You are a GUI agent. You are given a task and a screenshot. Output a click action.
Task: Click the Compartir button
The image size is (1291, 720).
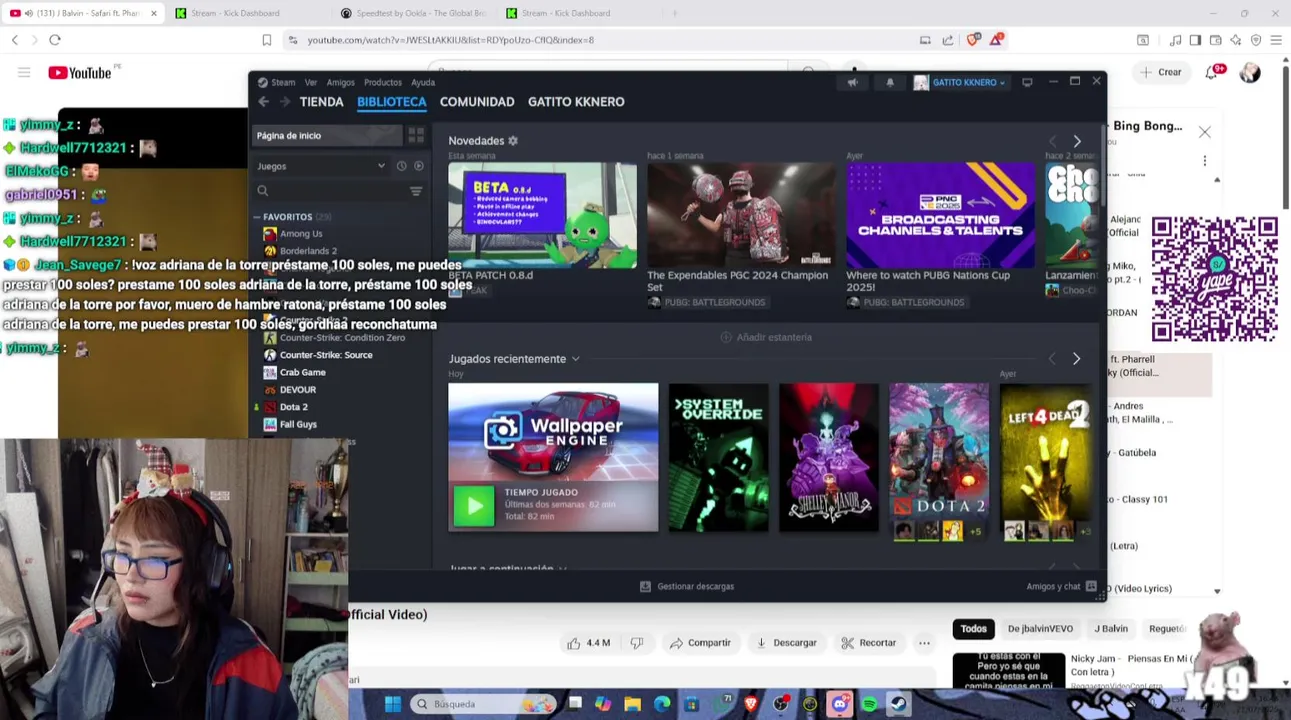[700, 643]
